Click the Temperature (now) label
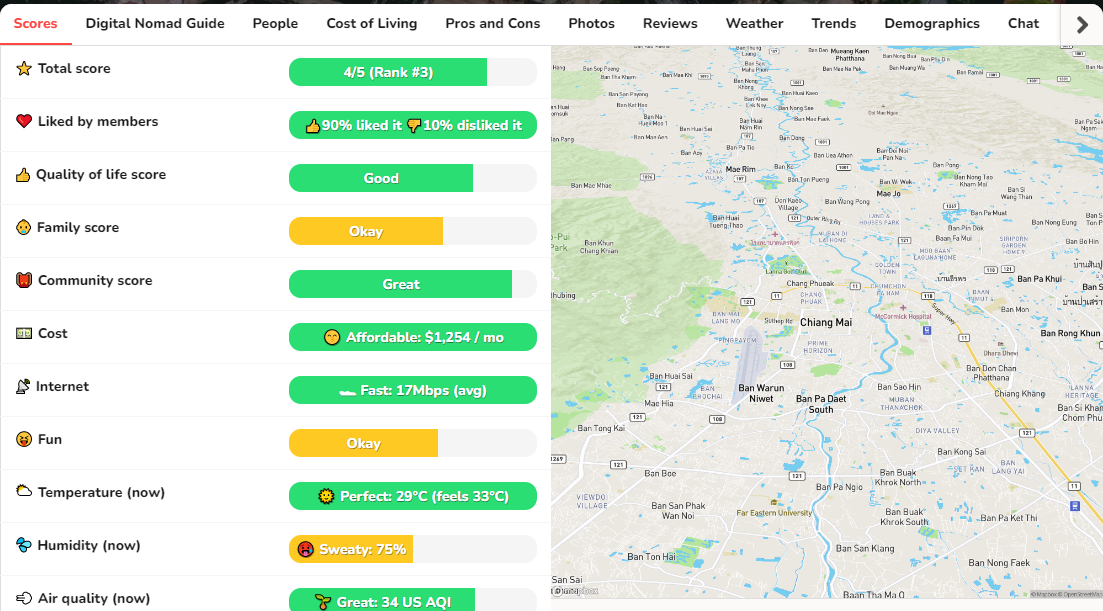Viewport: 1103px width, 611px height. [x=101, y=492]
